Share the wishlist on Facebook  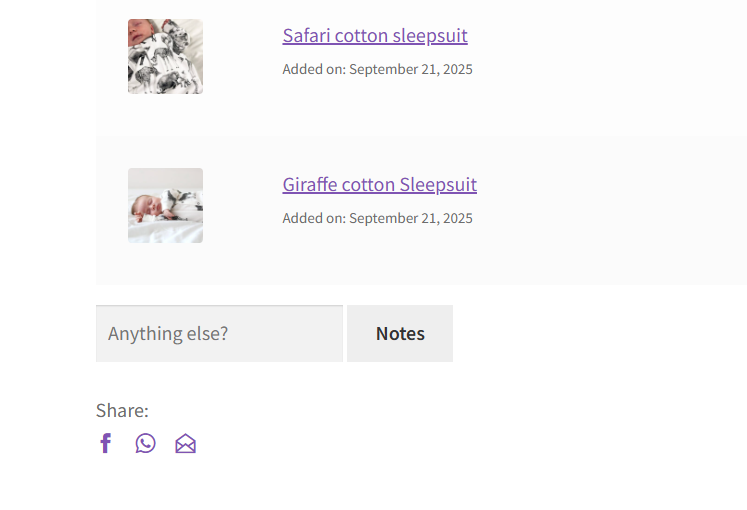click(106, 443)
